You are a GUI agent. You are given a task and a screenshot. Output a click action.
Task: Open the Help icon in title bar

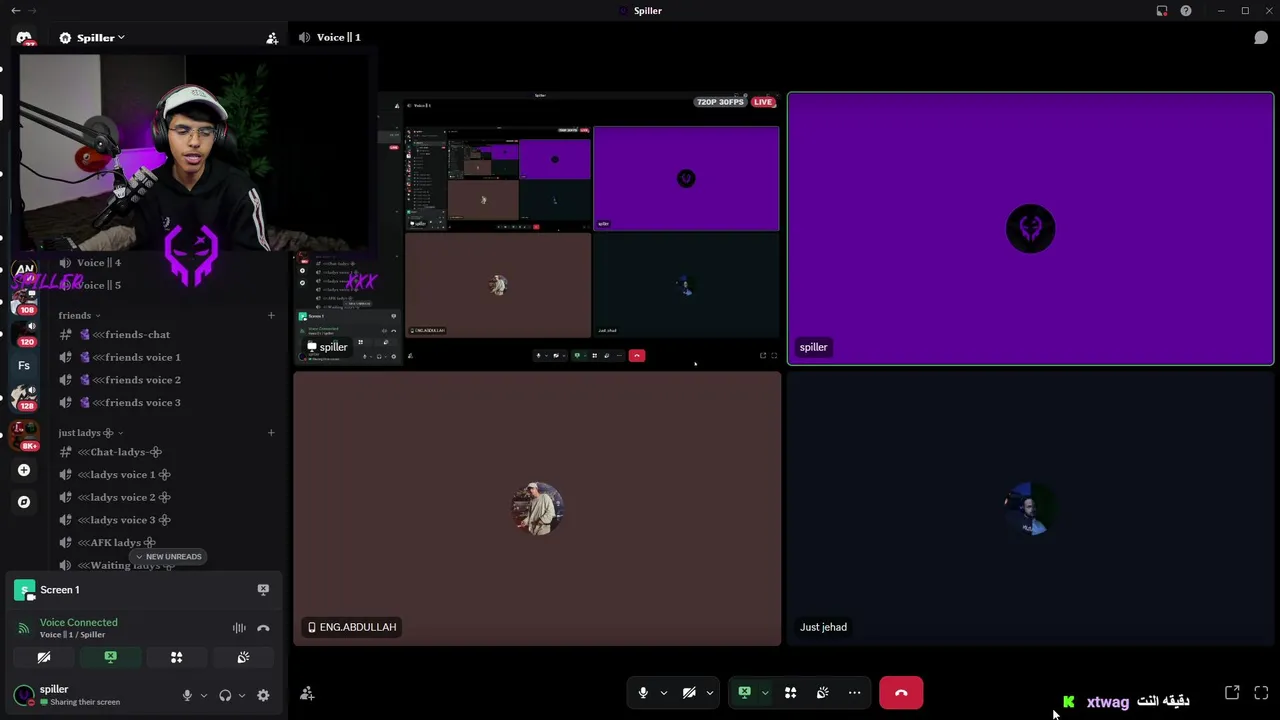(1186, 11)
